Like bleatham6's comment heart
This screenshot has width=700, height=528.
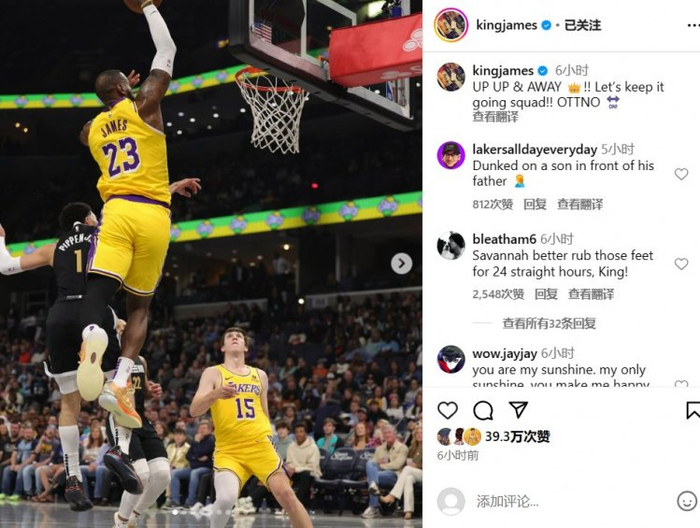point(681,264)
